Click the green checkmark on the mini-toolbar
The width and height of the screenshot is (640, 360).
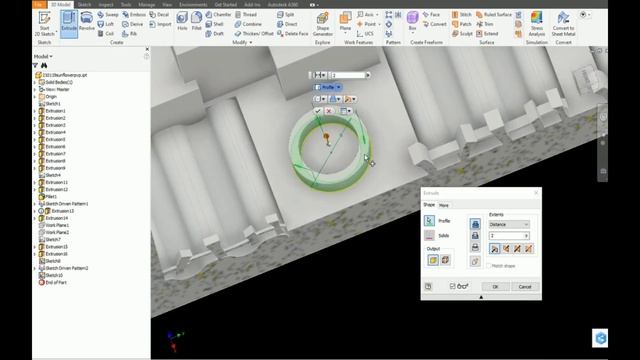pyautogui.click(x=318, y=111)
